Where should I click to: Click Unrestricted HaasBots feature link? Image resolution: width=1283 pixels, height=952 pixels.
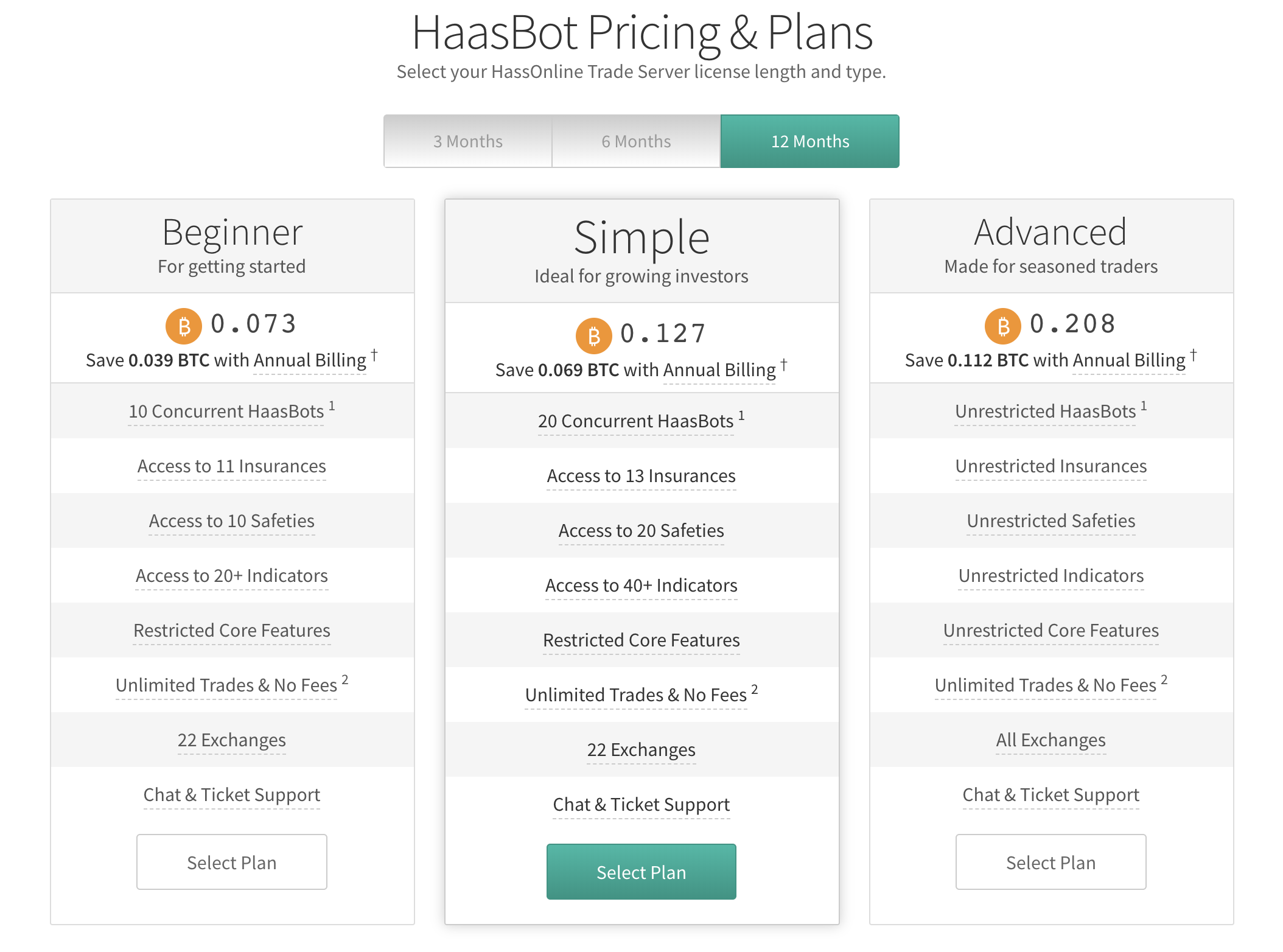1046,411
